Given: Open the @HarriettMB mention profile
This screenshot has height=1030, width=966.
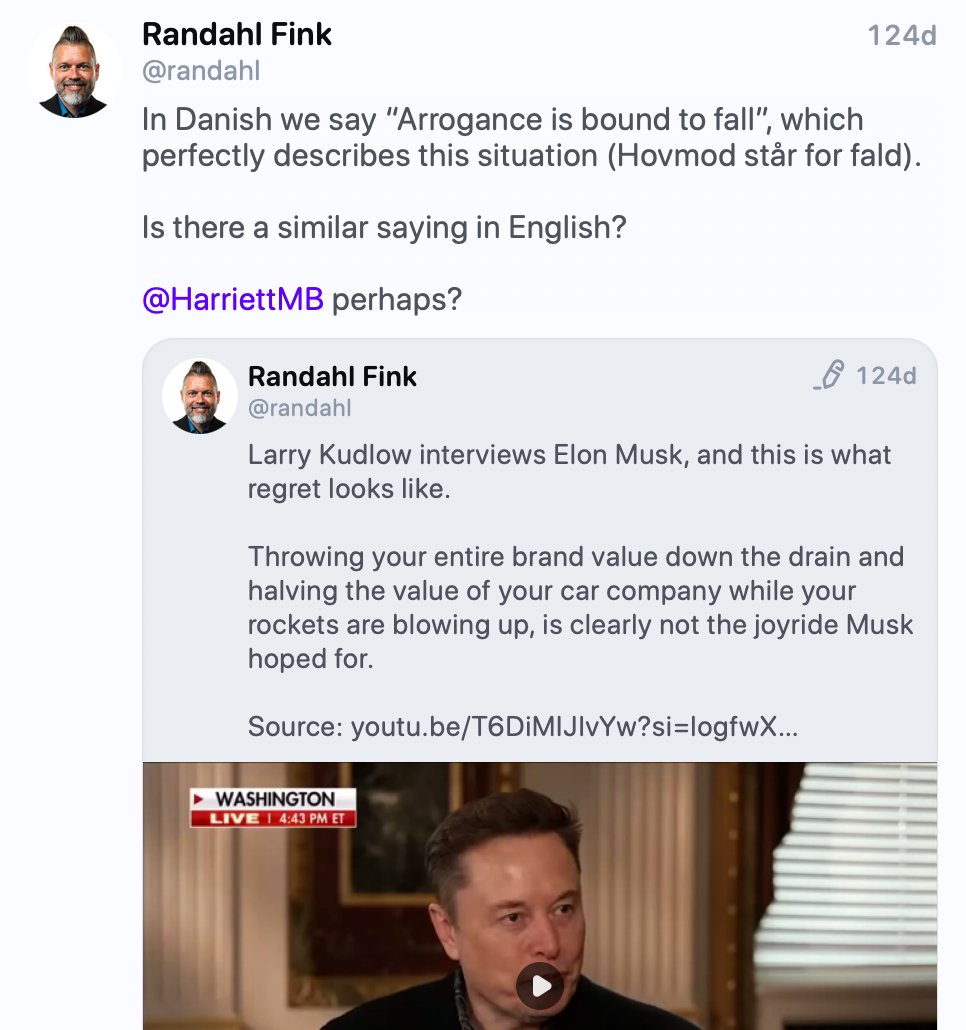Looking at the screenshot, I should point(233,299).
